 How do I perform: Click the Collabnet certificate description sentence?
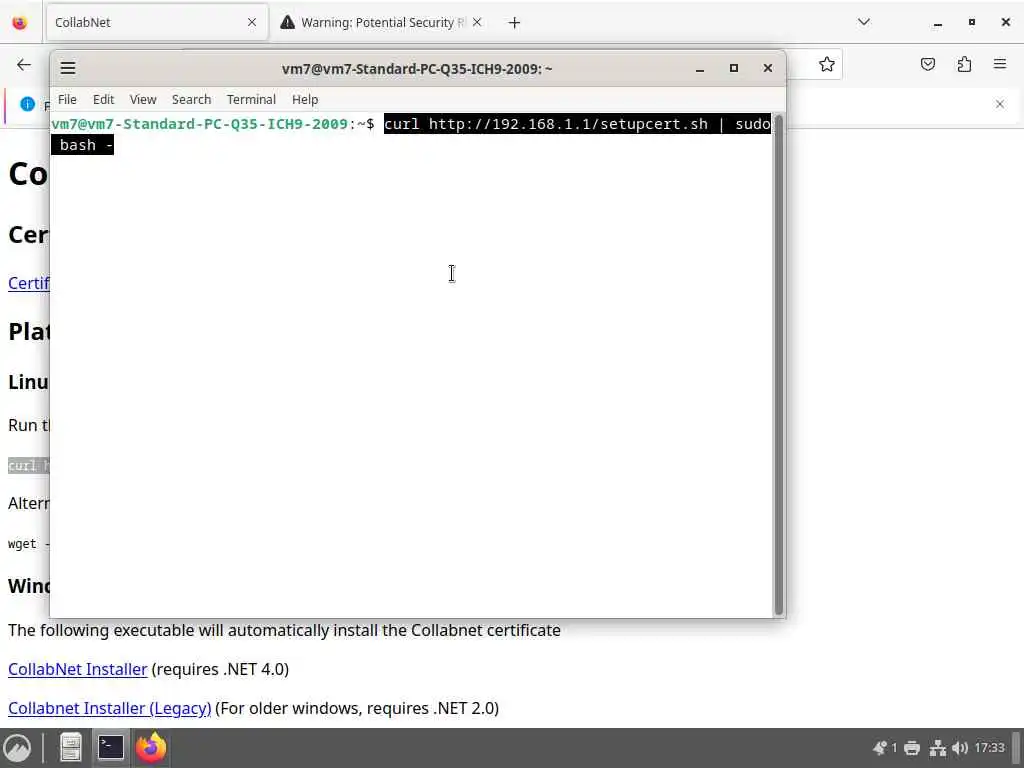coord(284,630)
